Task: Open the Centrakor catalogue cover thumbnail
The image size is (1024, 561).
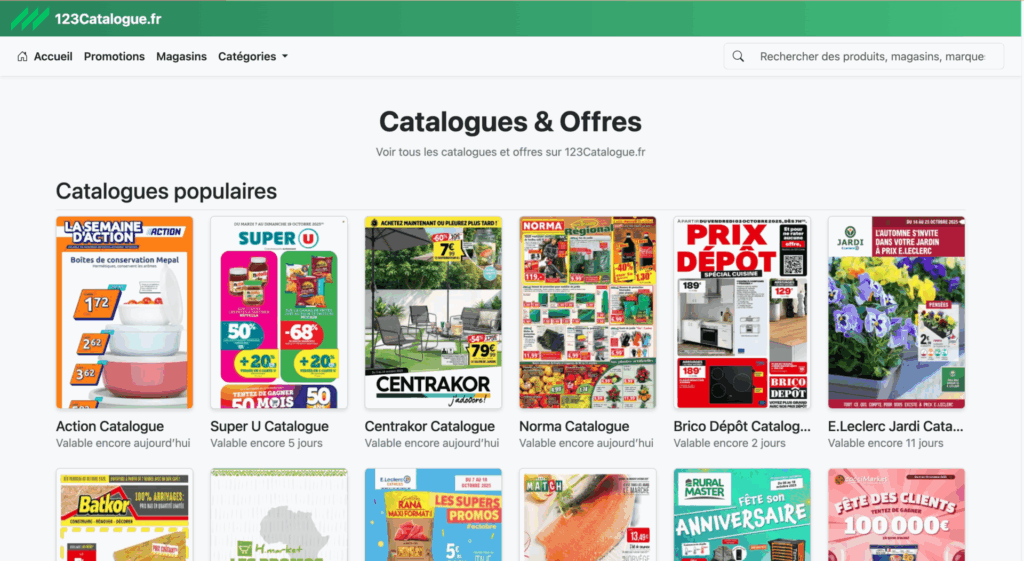Action: (434, 313)
